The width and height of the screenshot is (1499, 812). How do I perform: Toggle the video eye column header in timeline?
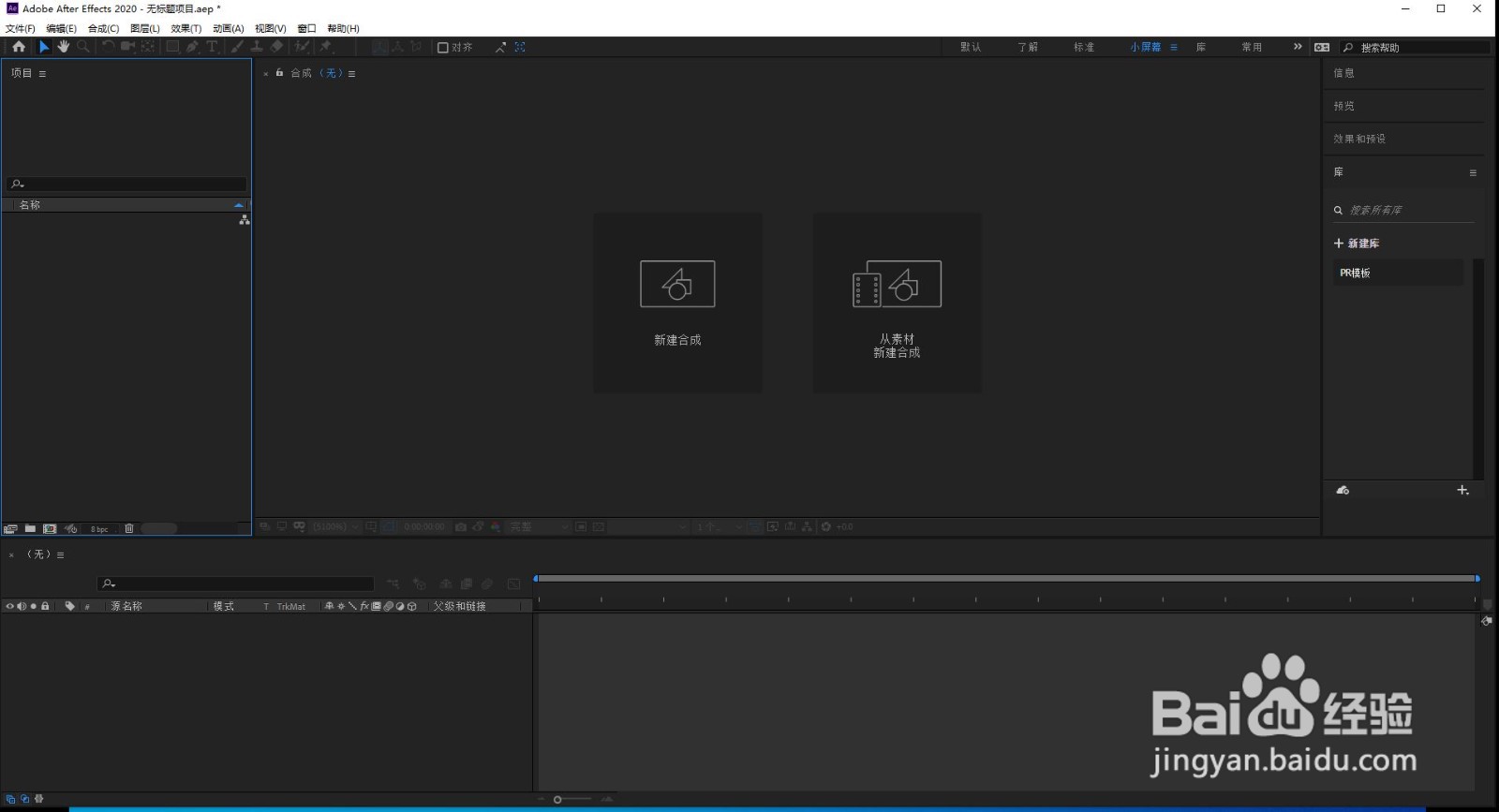tap(10, 606)
